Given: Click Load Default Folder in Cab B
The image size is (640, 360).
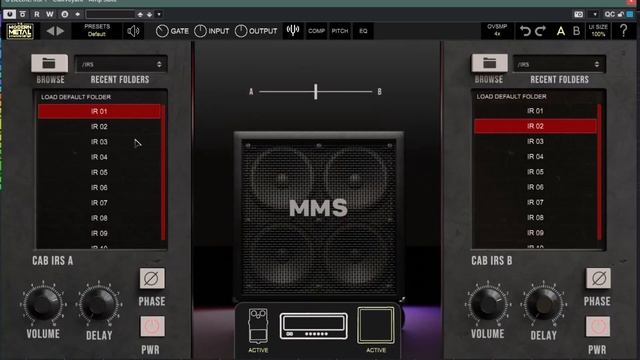Looking at the screenshot, I should pos(511,96).
